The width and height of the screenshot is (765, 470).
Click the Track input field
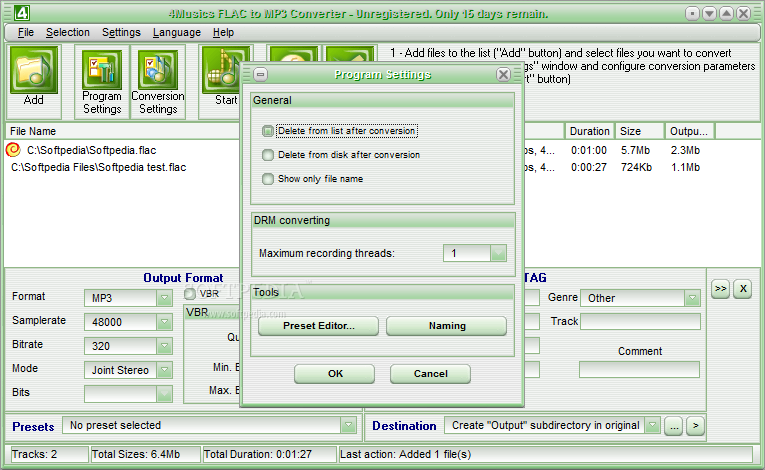point(640,321)
